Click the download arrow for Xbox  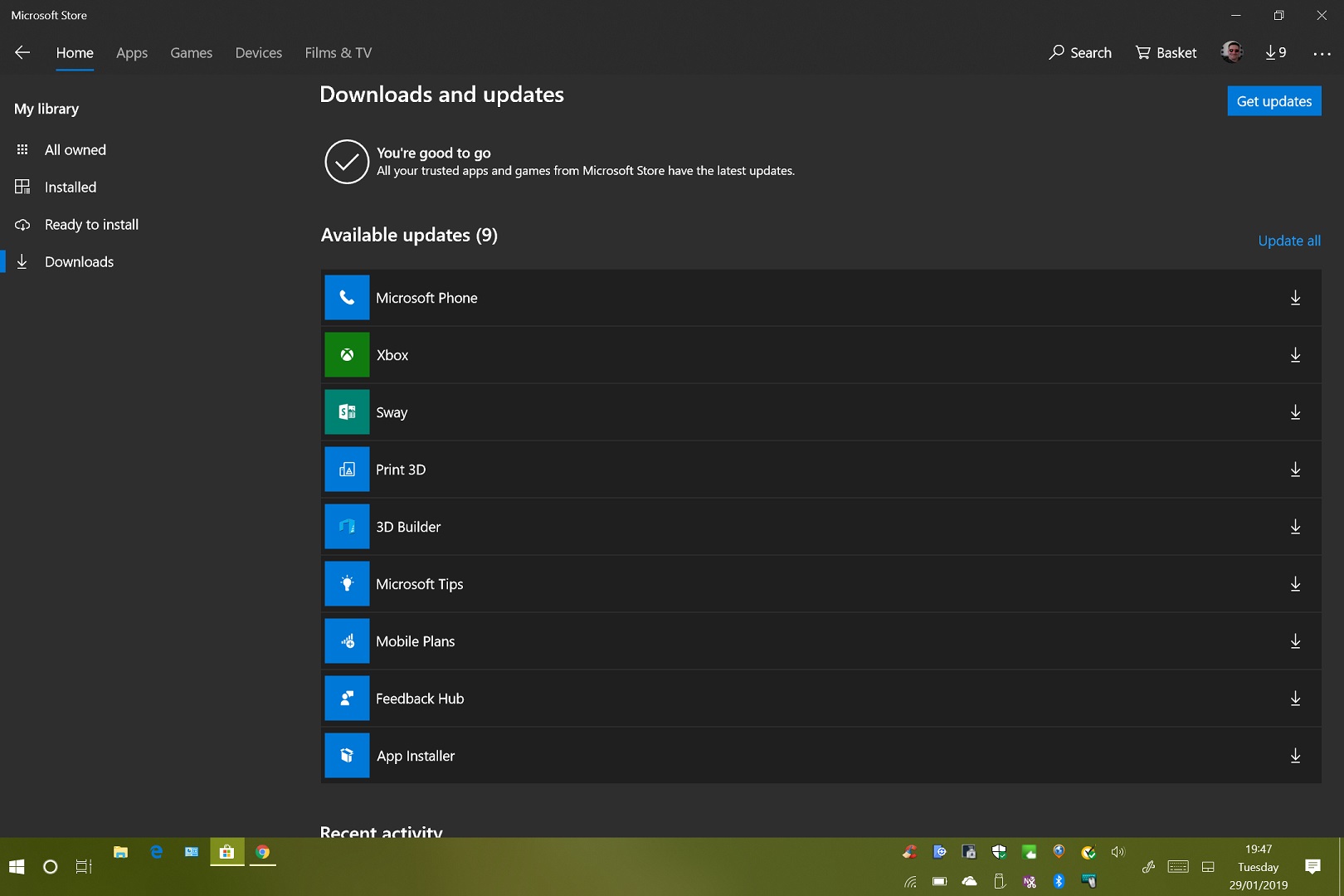[1295, 355]
